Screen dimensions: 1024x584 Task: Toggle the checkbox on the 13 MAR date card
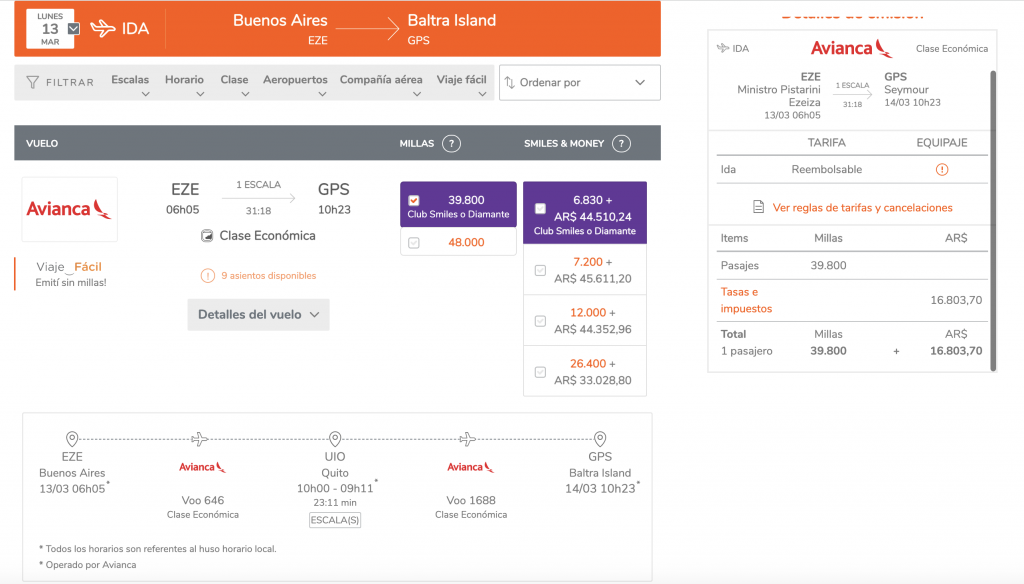74,29
